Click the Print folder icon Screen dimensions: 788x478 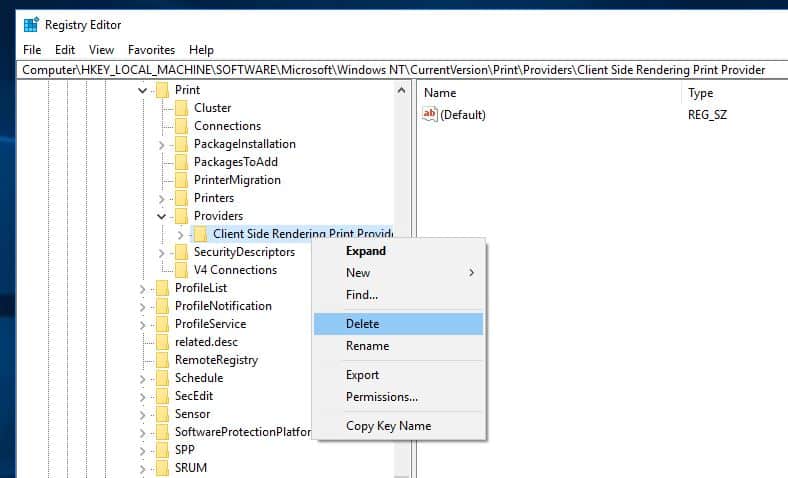click(162, 90)
